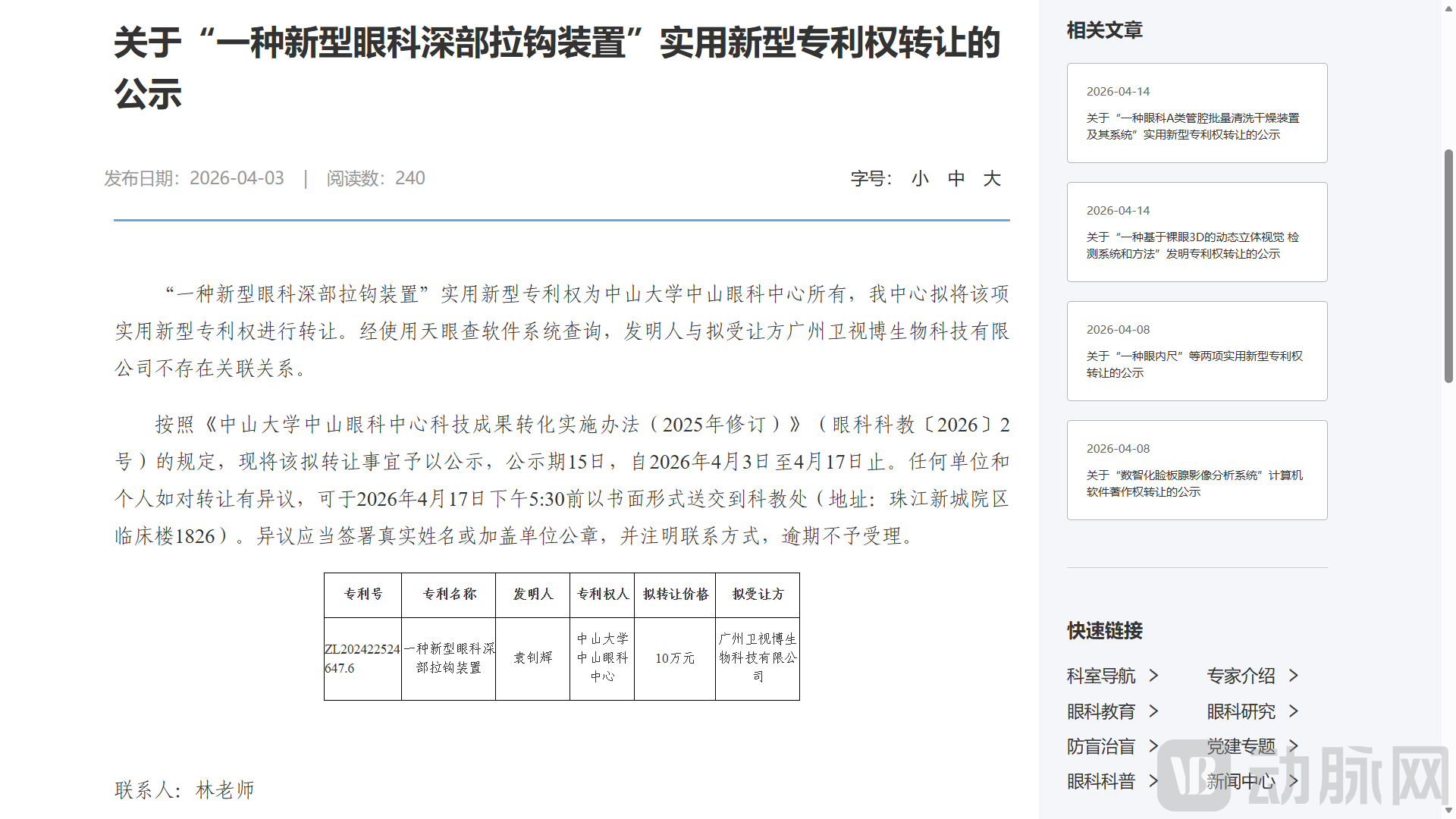Set font size to 小 (small)
Screen dimensions: 1456x819
click(x=920, y=179)
